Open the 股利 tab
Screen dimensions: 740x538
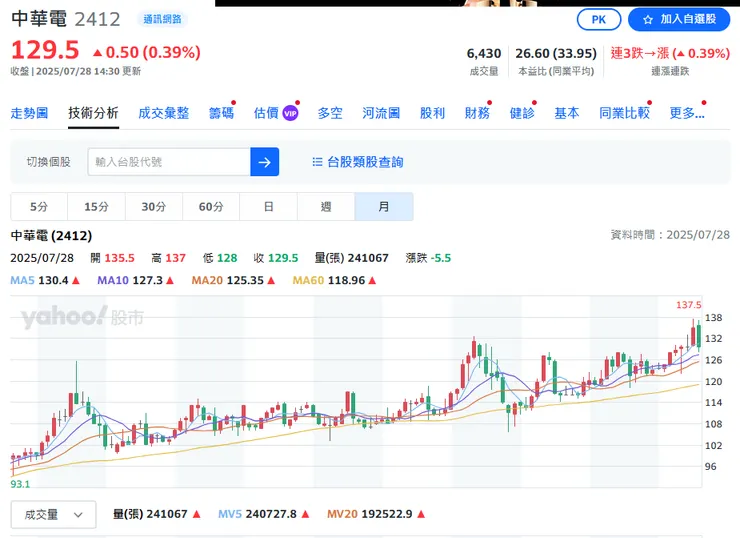point(432,113)
